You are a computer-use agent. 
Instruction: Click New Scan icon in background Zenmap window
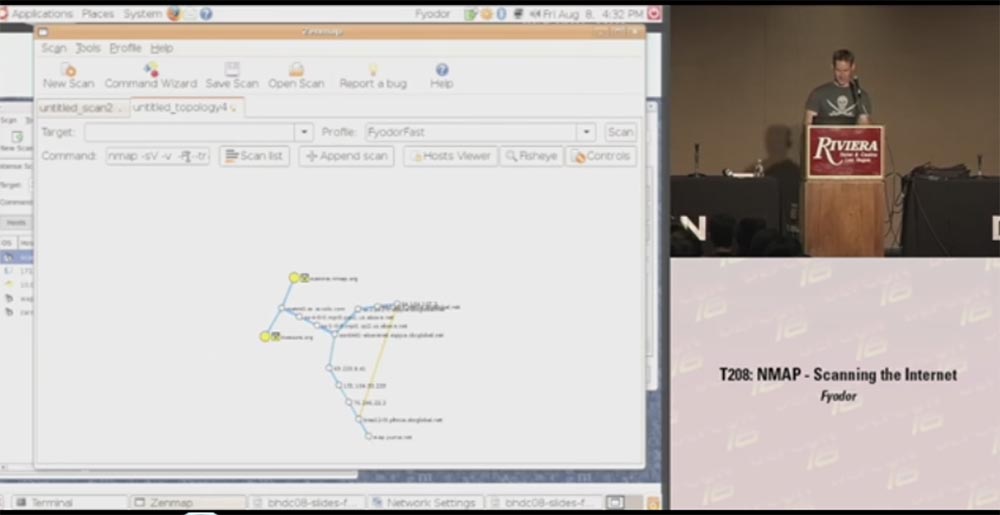tap(17, 137)
